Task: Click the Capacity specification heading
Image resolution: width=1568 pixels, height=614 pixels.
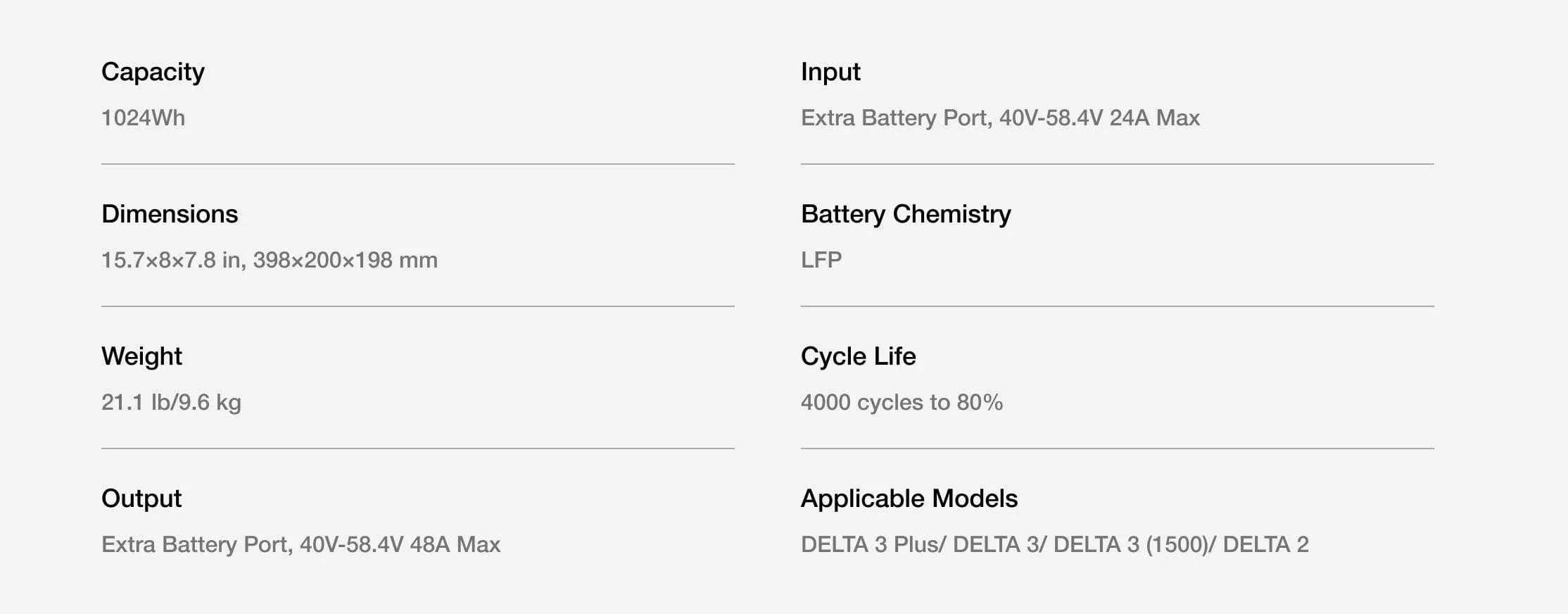Action: pos(153,72)
